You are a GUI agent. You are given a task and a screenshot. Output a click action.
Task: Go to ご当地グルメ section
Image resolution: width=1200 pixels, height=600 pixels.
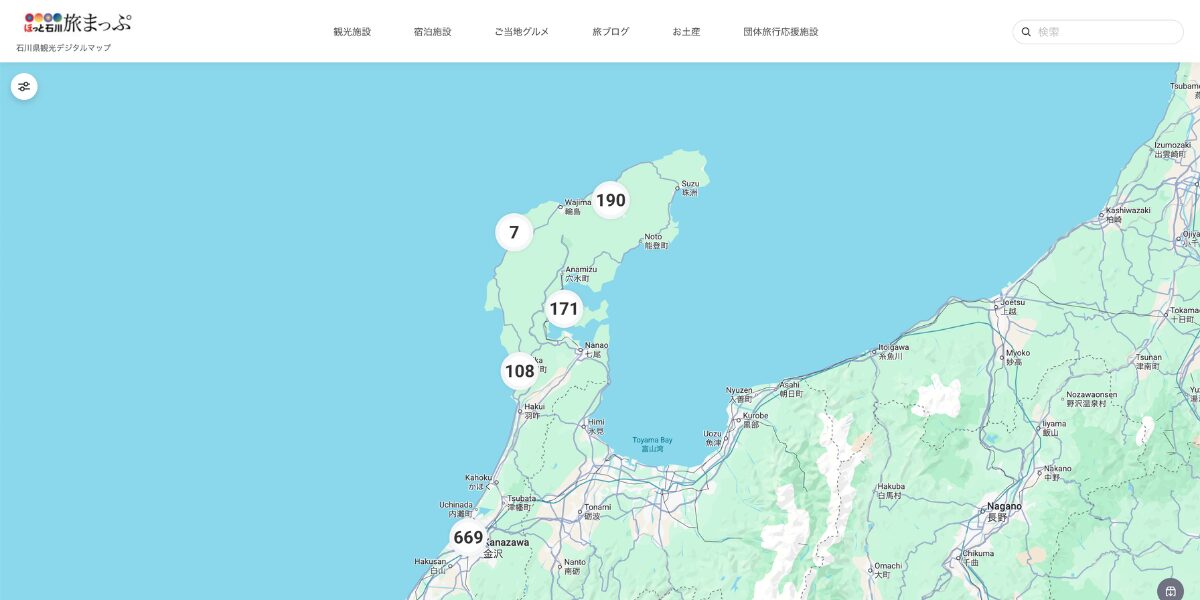click(521, 32)
